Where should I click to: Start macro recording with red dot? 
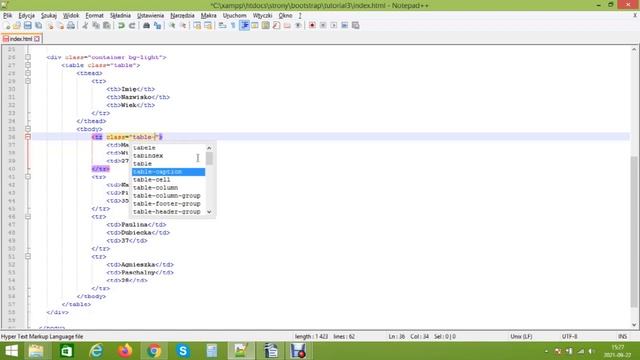(312, 25)
